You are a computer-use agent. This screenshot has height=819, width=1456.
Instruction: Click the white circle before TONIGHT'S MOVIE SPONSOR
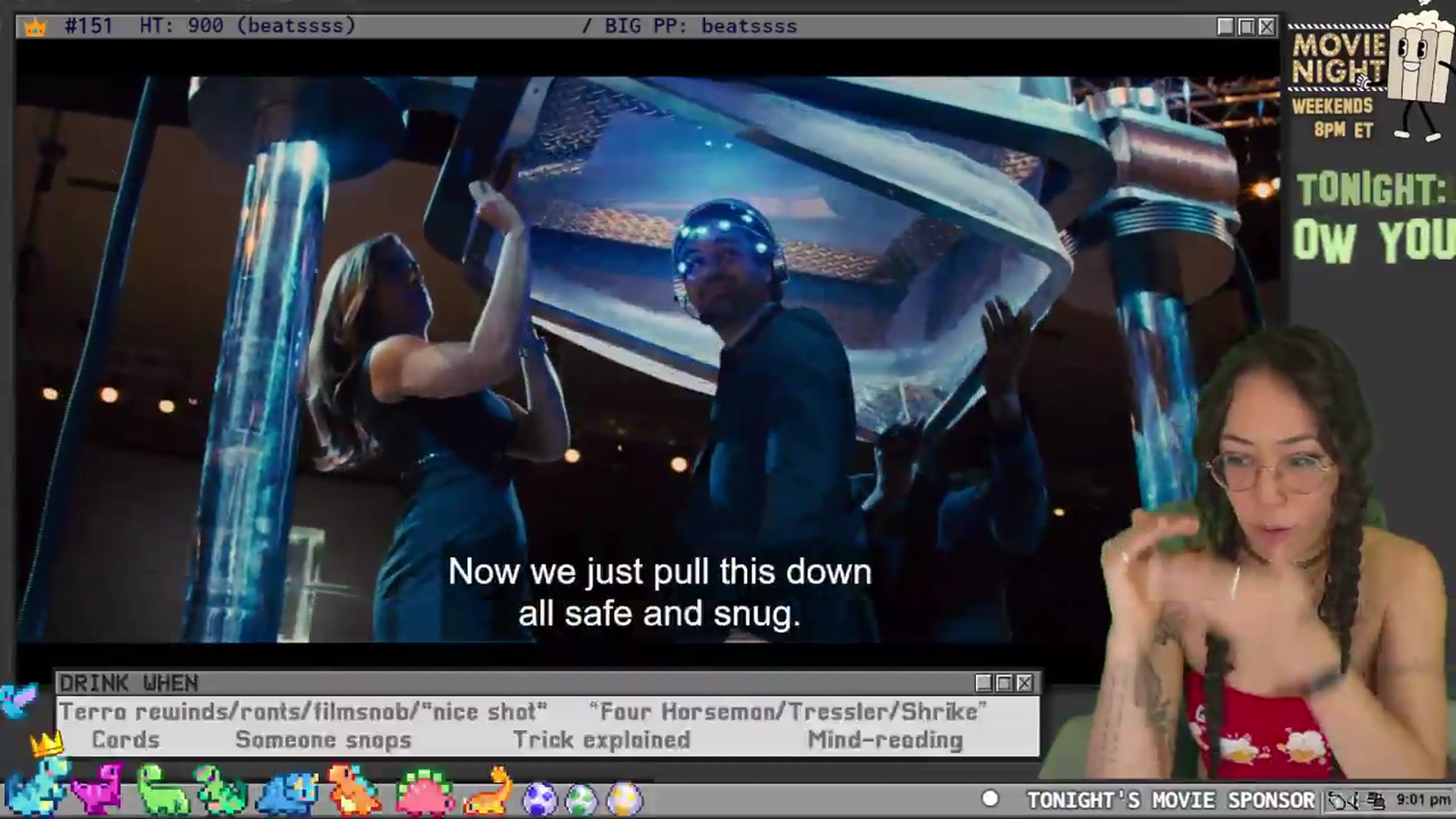coord(990,799)
